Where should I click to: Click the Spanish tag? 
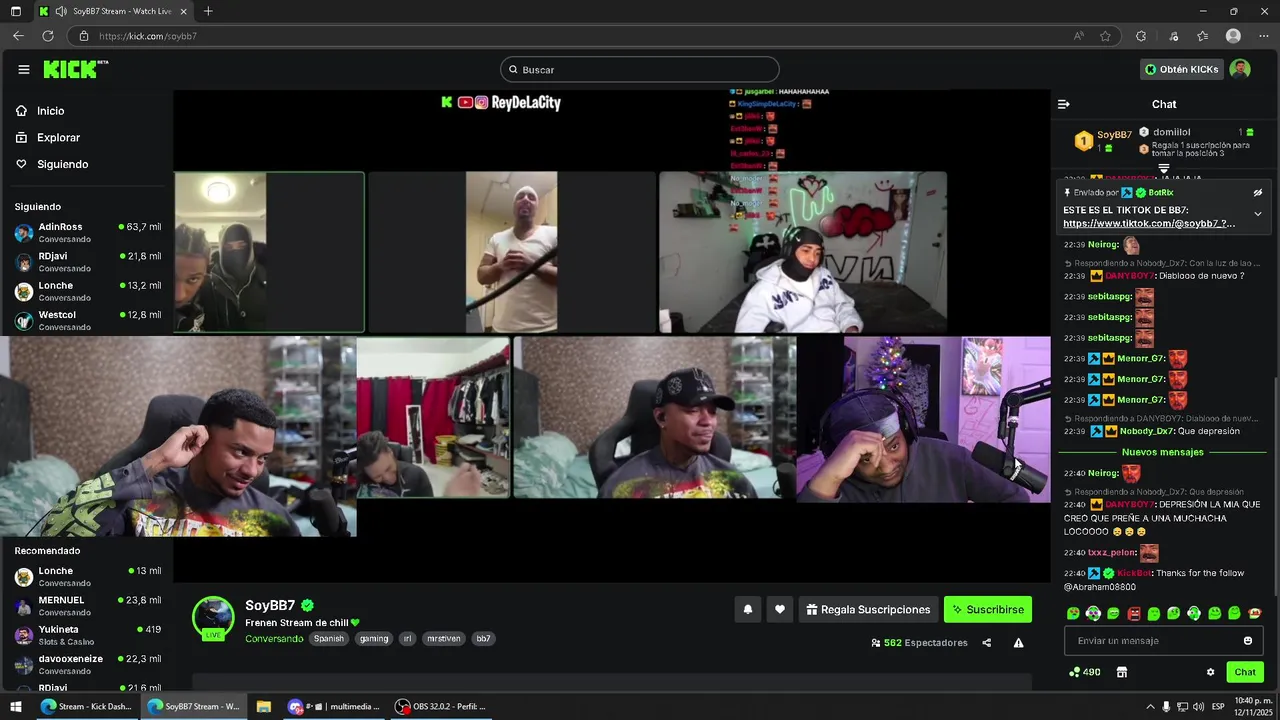coord(328,639)
